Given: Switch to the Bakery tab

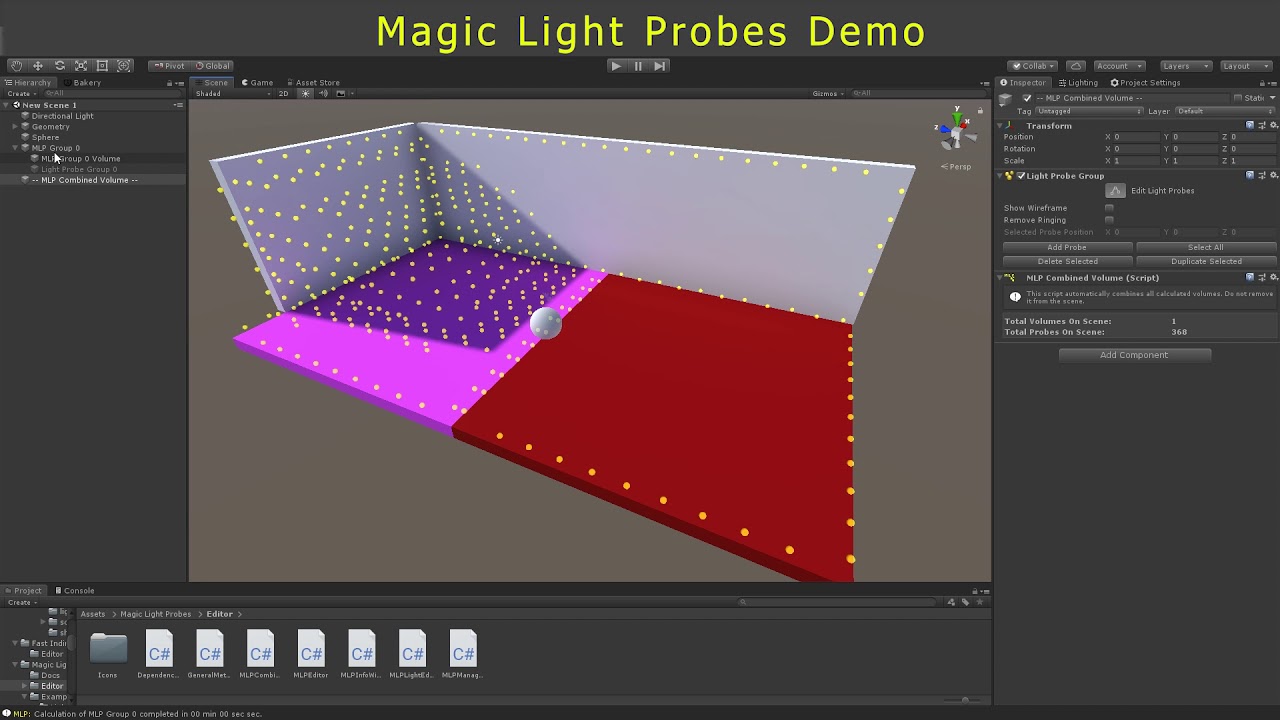Looking at the screenshot, I should point(83,83).
